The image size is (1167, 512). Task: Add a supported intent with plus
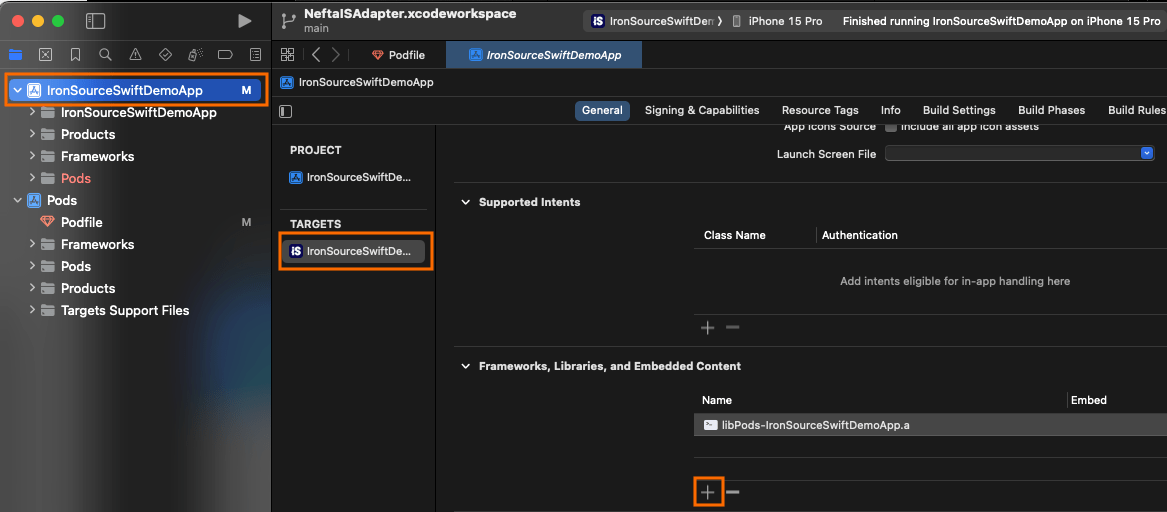708,327
